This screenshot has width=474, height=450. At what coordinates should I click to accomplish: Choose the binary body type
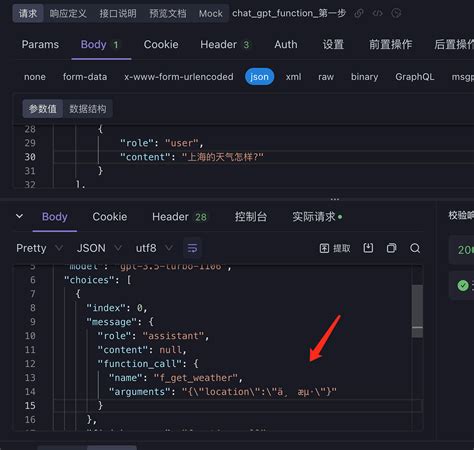[364, 77]
